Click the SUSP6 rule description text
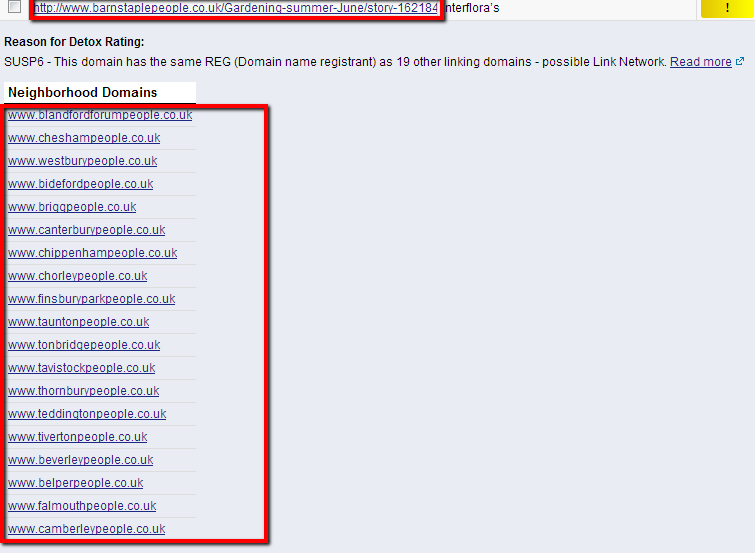The width and height of the screenshot is (755, 553). click(335, 62)
